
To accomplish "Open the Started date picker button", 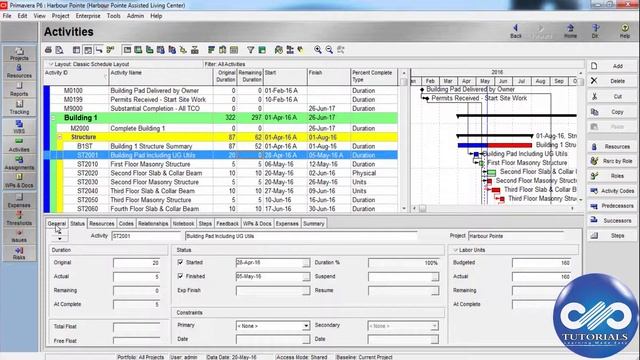I will 306,263.
